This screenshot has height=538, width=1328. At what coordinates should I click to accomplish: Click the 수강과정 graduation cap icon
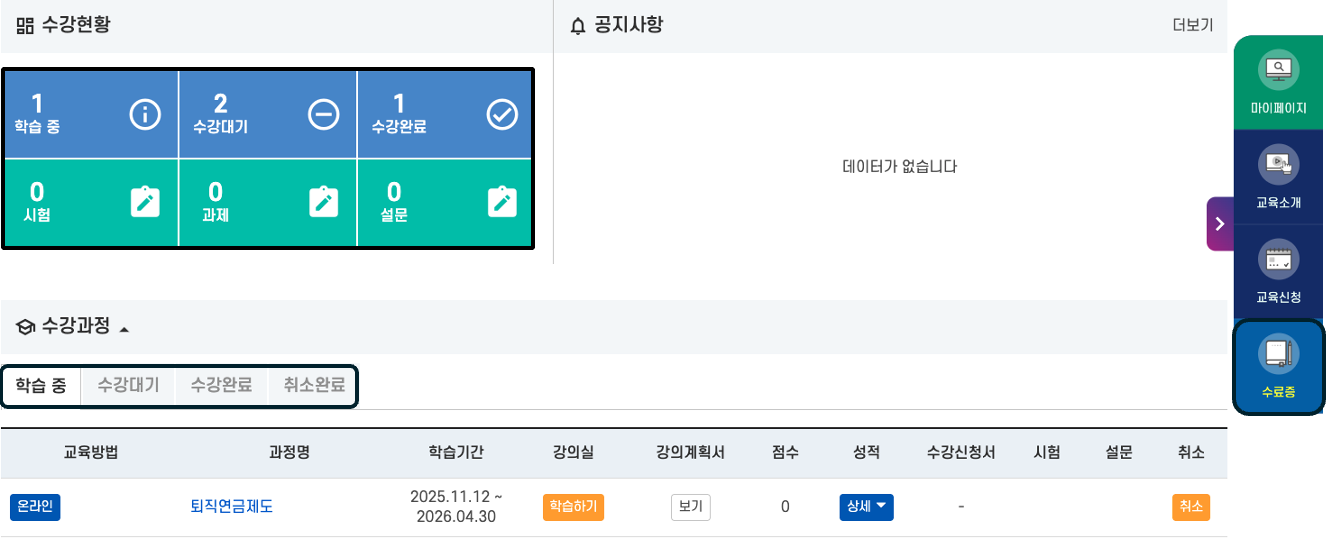[26, 326]
